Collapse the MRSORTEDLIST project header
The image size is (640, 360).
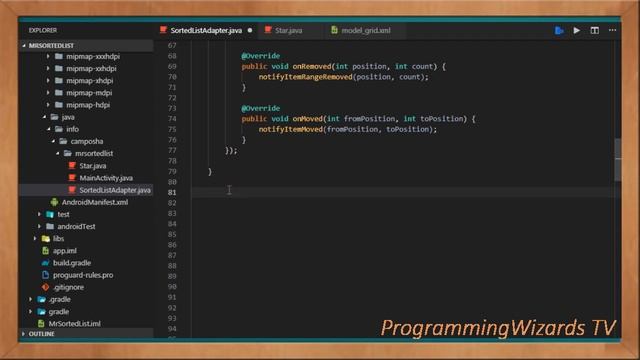[87, 45]
